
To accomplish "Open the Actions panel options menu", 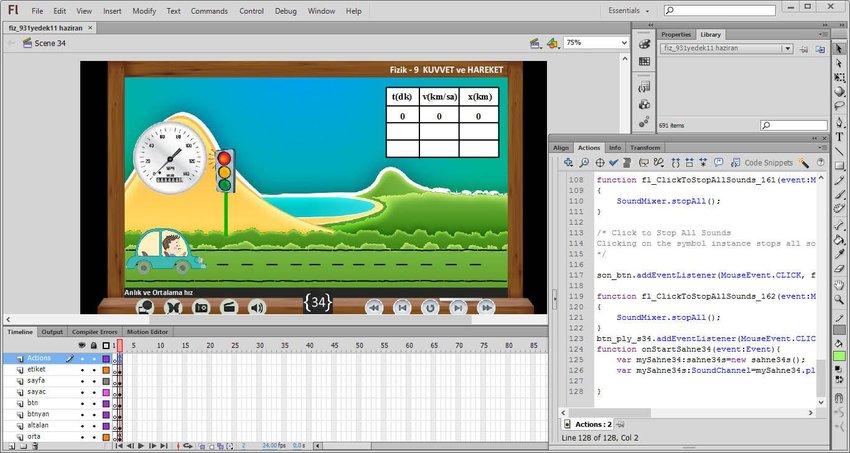I will tap(823, 147).
